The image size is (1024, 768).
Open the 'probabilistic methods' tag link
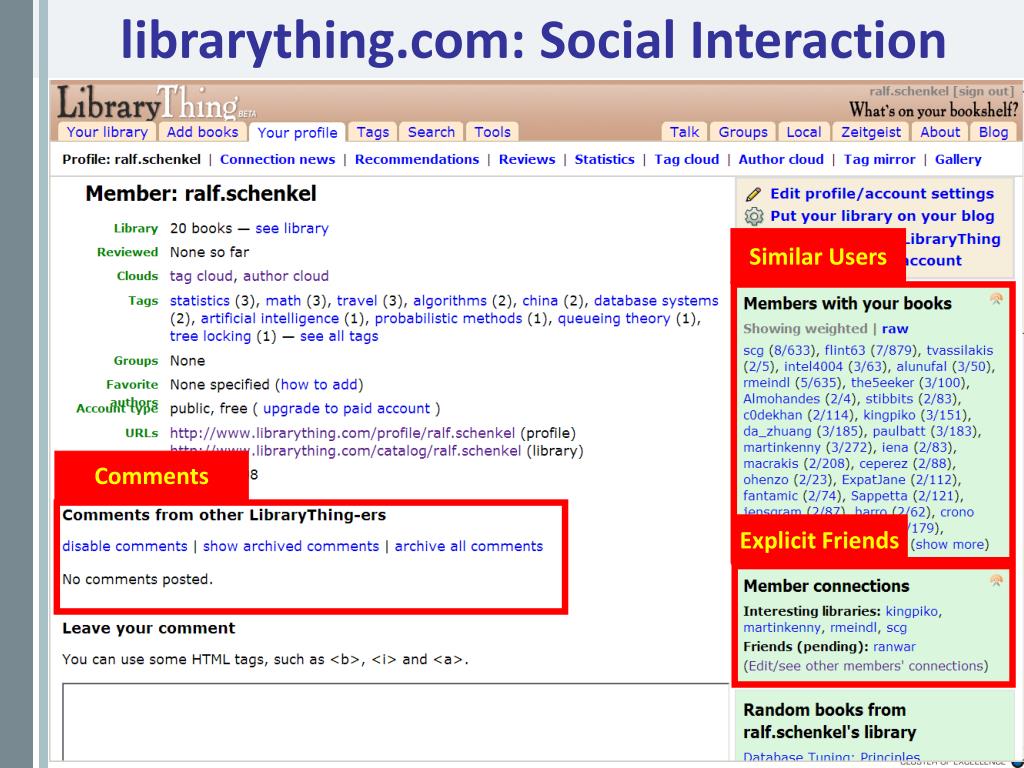point(449,319)
